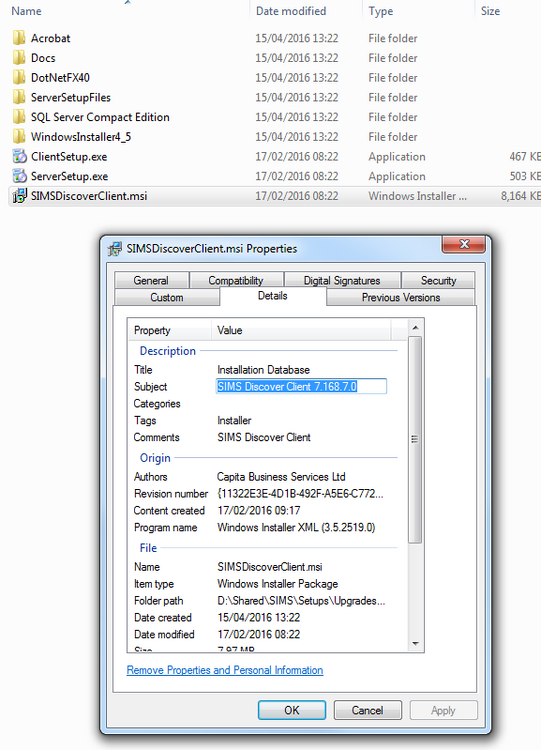Click the OK button
The height and width of the screenshot is (750, 541).
292,710
